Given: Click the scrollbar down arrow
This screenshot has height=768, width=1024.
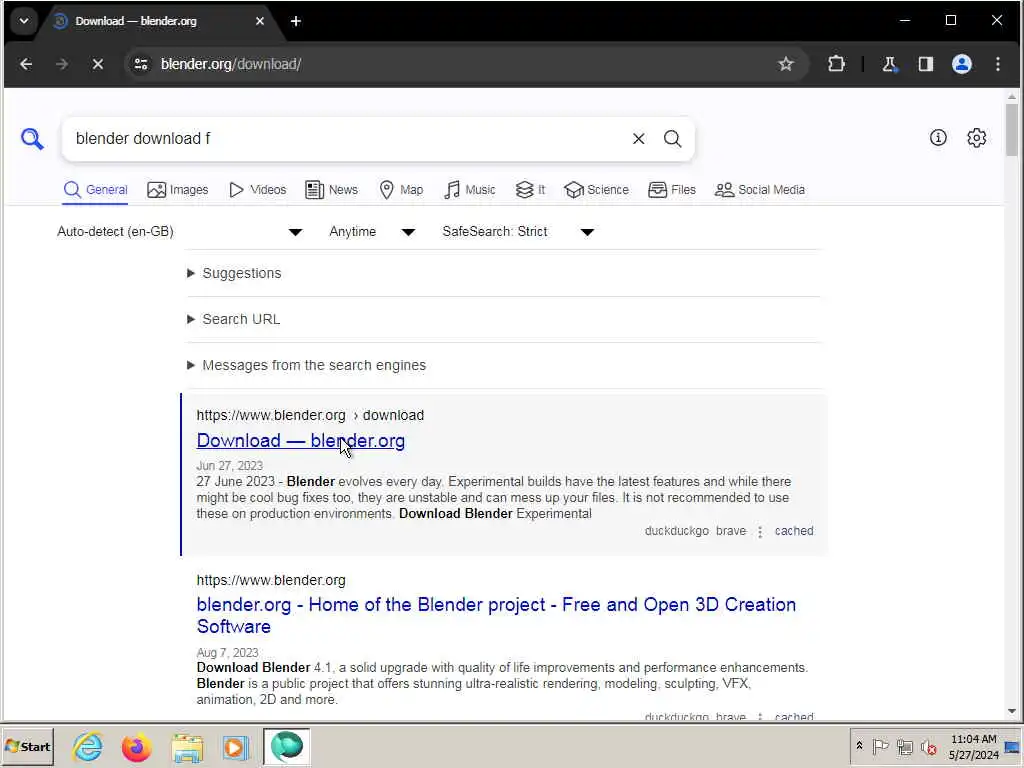Looking at the screenshot, I should 1012,711.
